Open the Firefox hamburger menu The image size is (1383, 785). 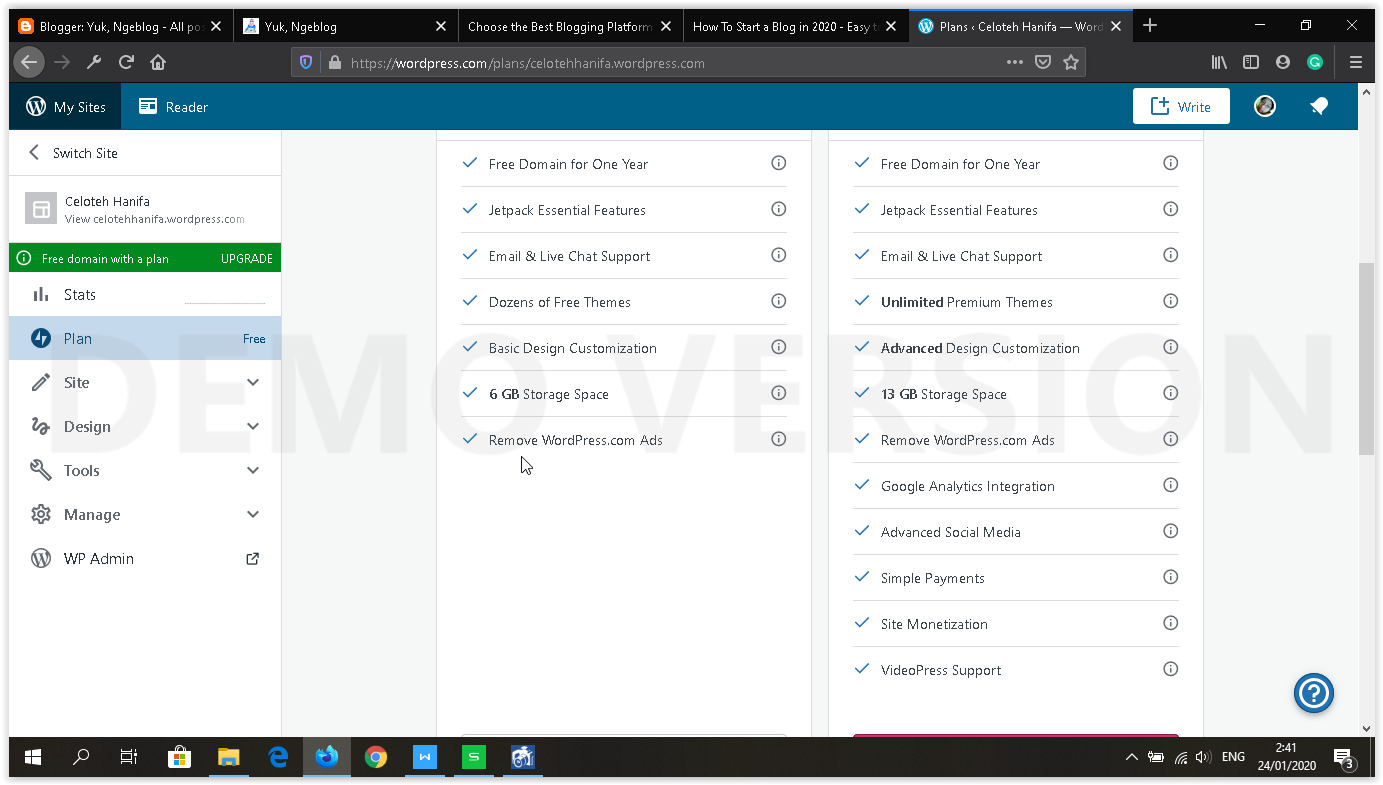[1356, 63]
